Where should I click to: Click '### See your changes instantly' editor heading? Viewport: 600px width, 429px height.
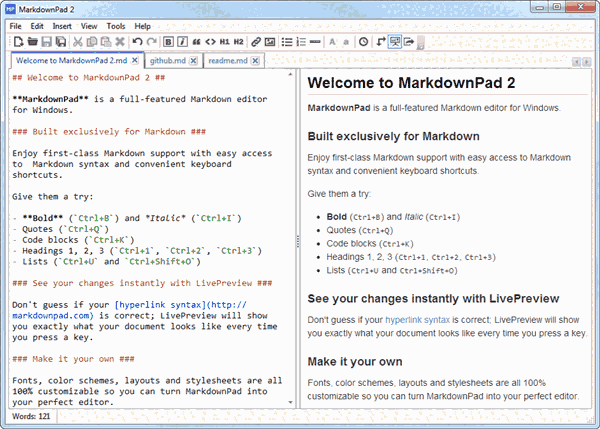(142, 283)
